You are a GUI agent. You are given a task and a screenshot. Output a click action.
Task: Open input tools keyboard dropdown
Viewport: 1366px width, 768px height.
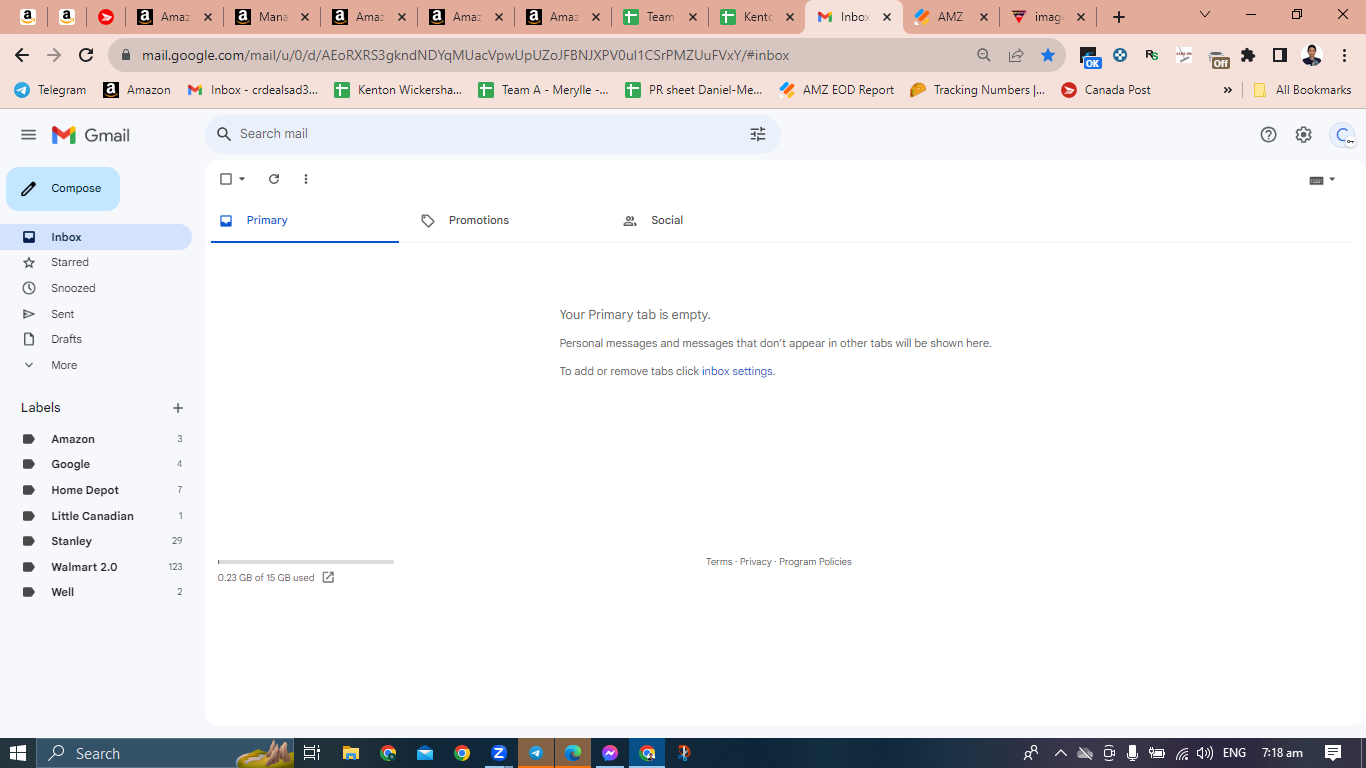[1322, 180]
